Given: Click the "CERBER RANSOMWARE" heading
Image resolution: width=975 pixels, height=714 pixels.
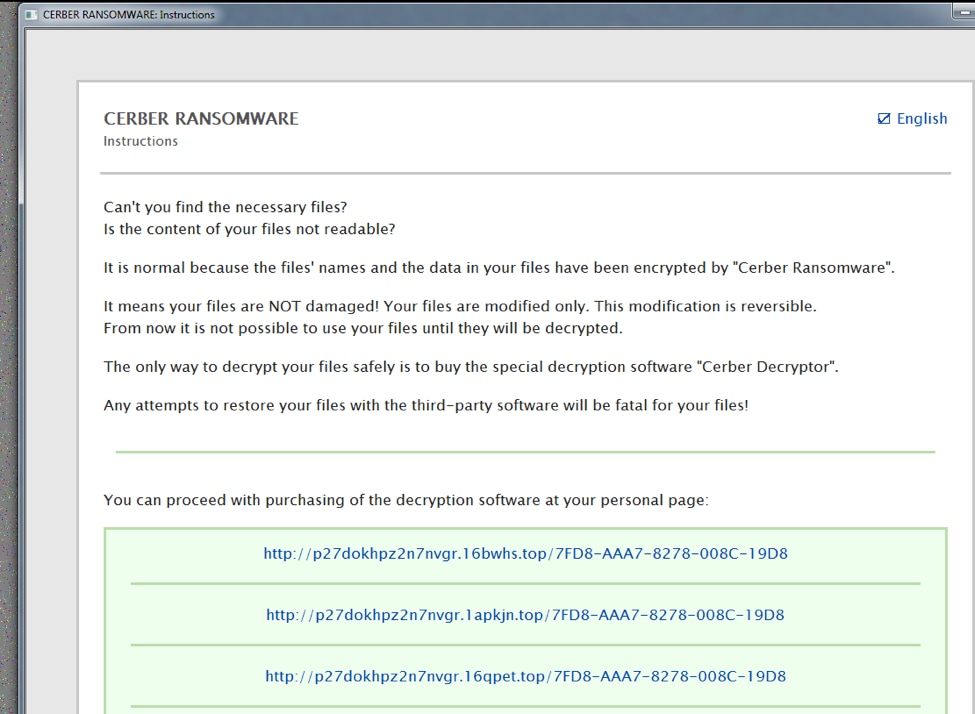Looking at the screenshot, I should pyautogui.click(x=201, y=119).
